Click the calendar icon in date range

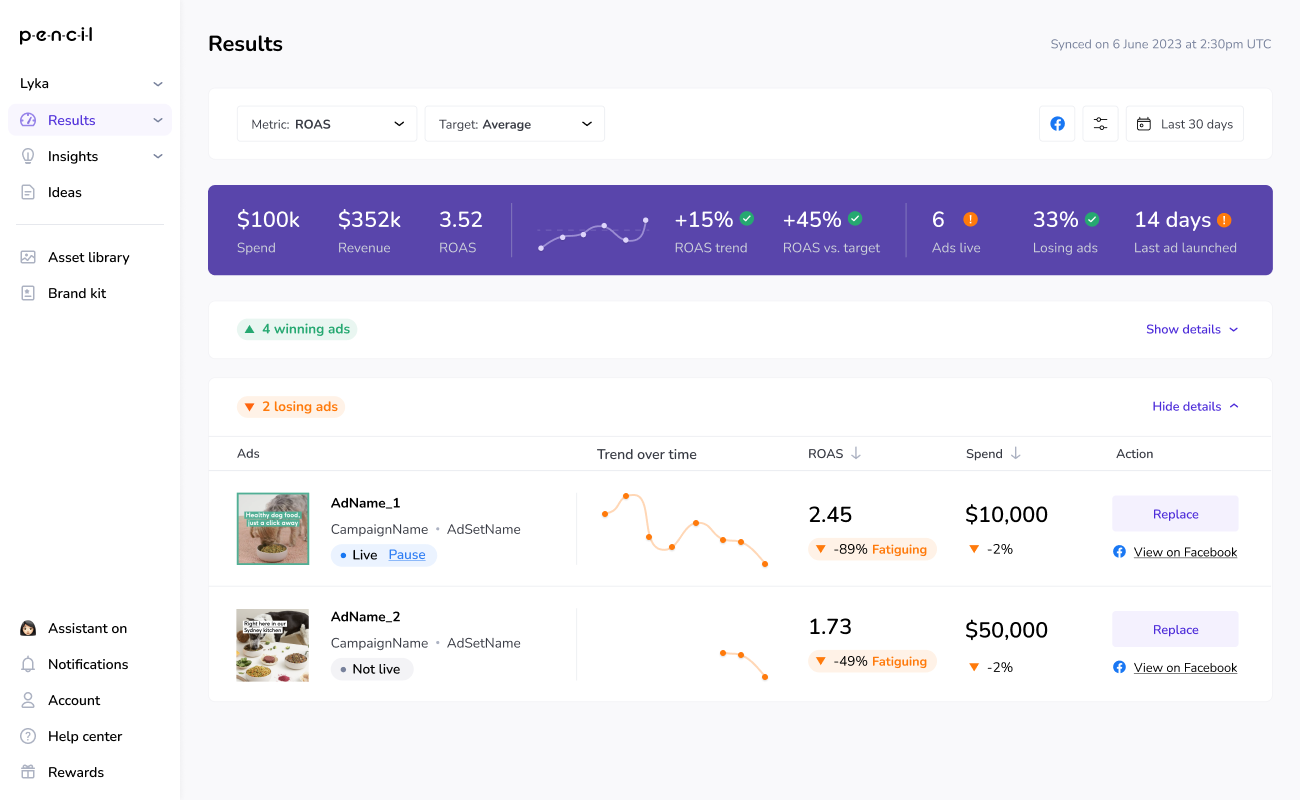[x=1144, y=124]
